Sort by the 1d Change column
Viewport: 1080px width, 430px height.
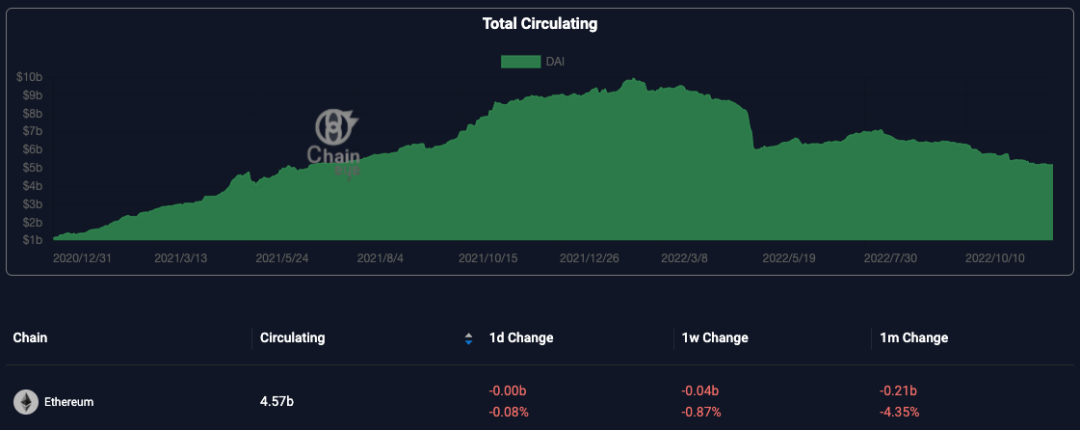520,338
